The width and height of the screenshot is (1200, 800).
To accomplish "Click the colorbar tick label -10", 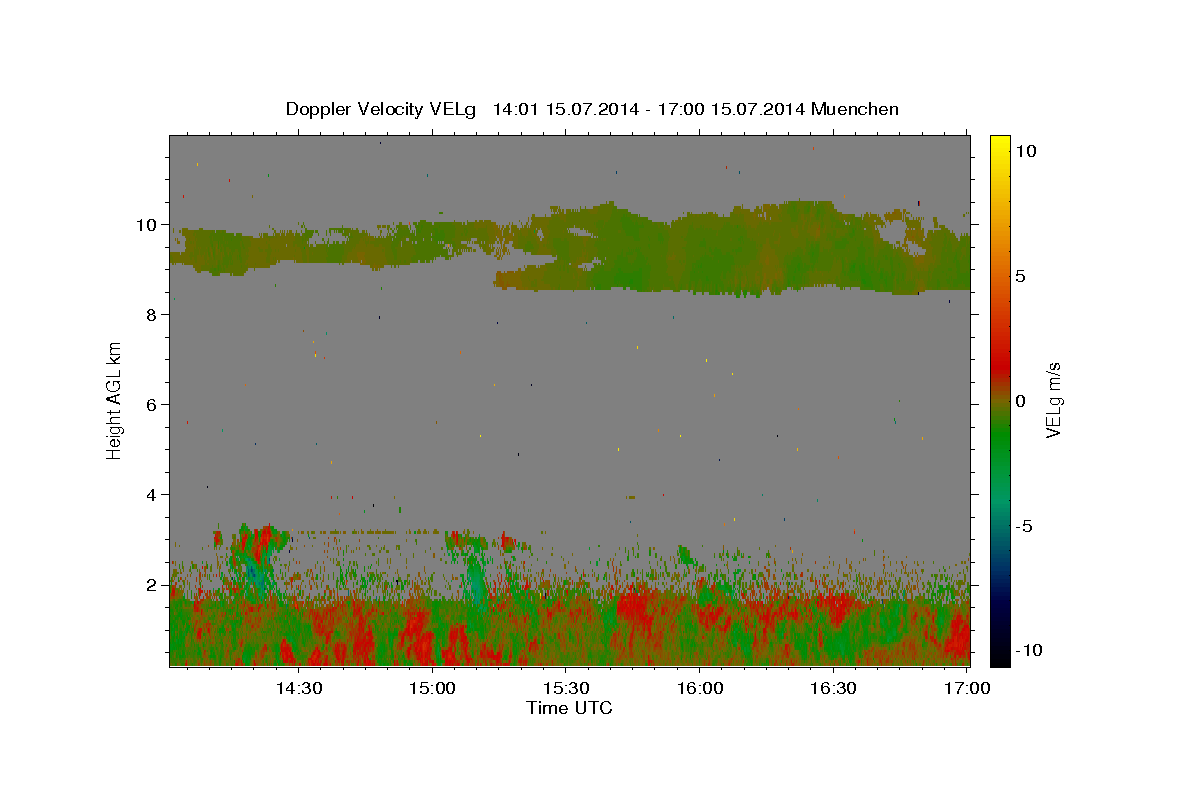I will point(1028,651).
